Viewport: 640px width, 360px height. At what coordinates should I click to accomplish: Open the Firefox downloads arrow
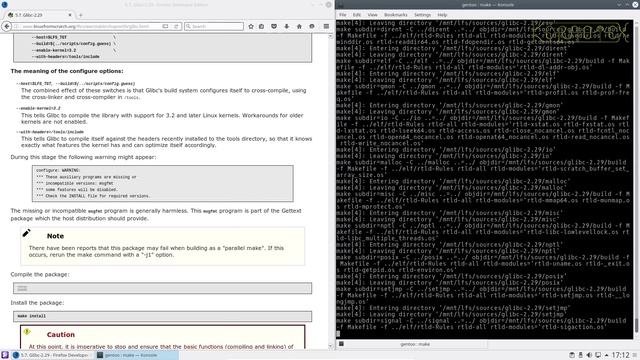point(287,26)
